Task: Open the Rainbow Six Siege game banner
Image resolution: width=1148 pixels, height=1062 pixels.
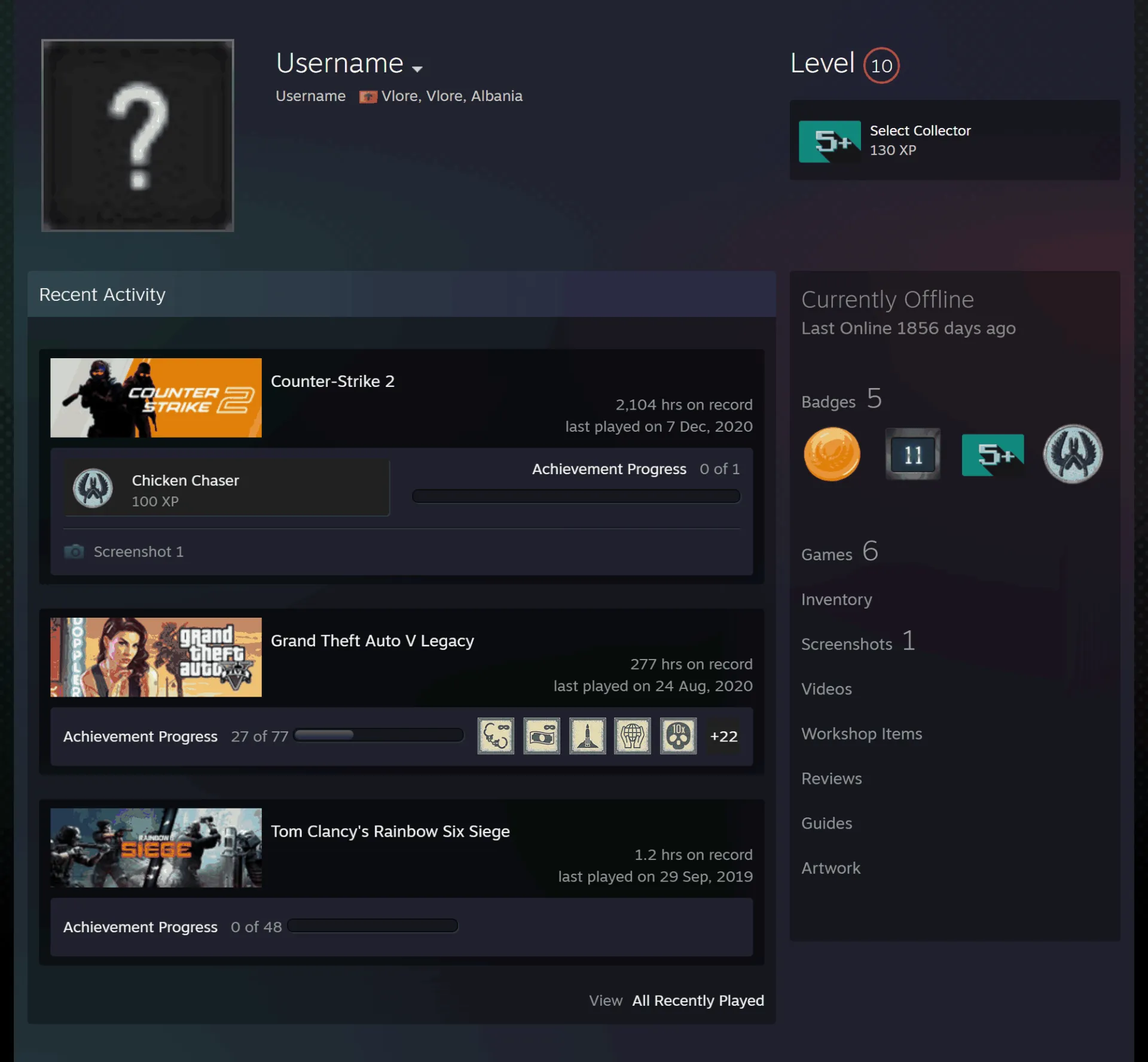Action: [156, 848]
